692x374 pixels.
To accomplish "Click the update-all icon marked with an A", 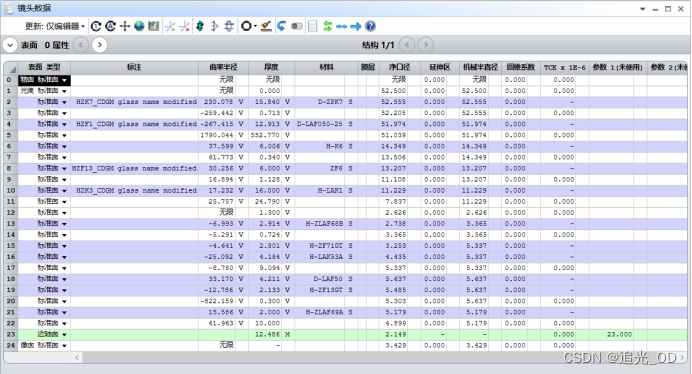I will pos(110,26).
